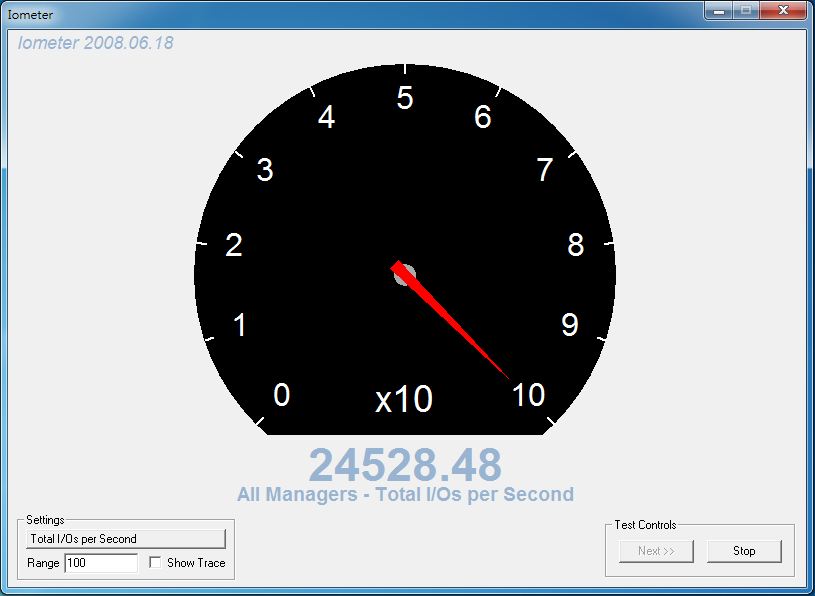Enable the Show Trace checkbox

155,563
